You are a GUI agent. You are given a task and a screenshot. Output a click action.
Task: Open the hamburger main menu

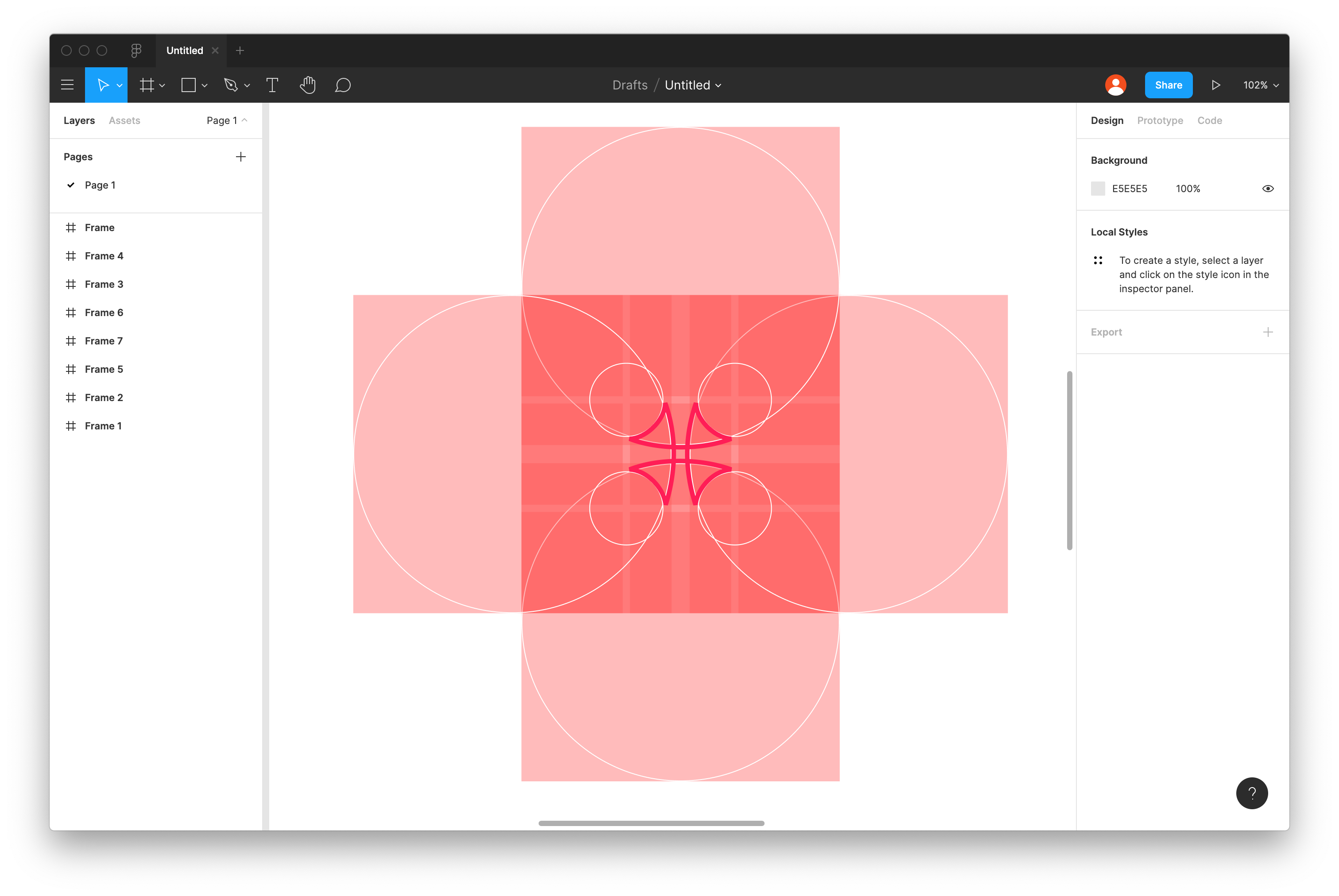(67, 85)
